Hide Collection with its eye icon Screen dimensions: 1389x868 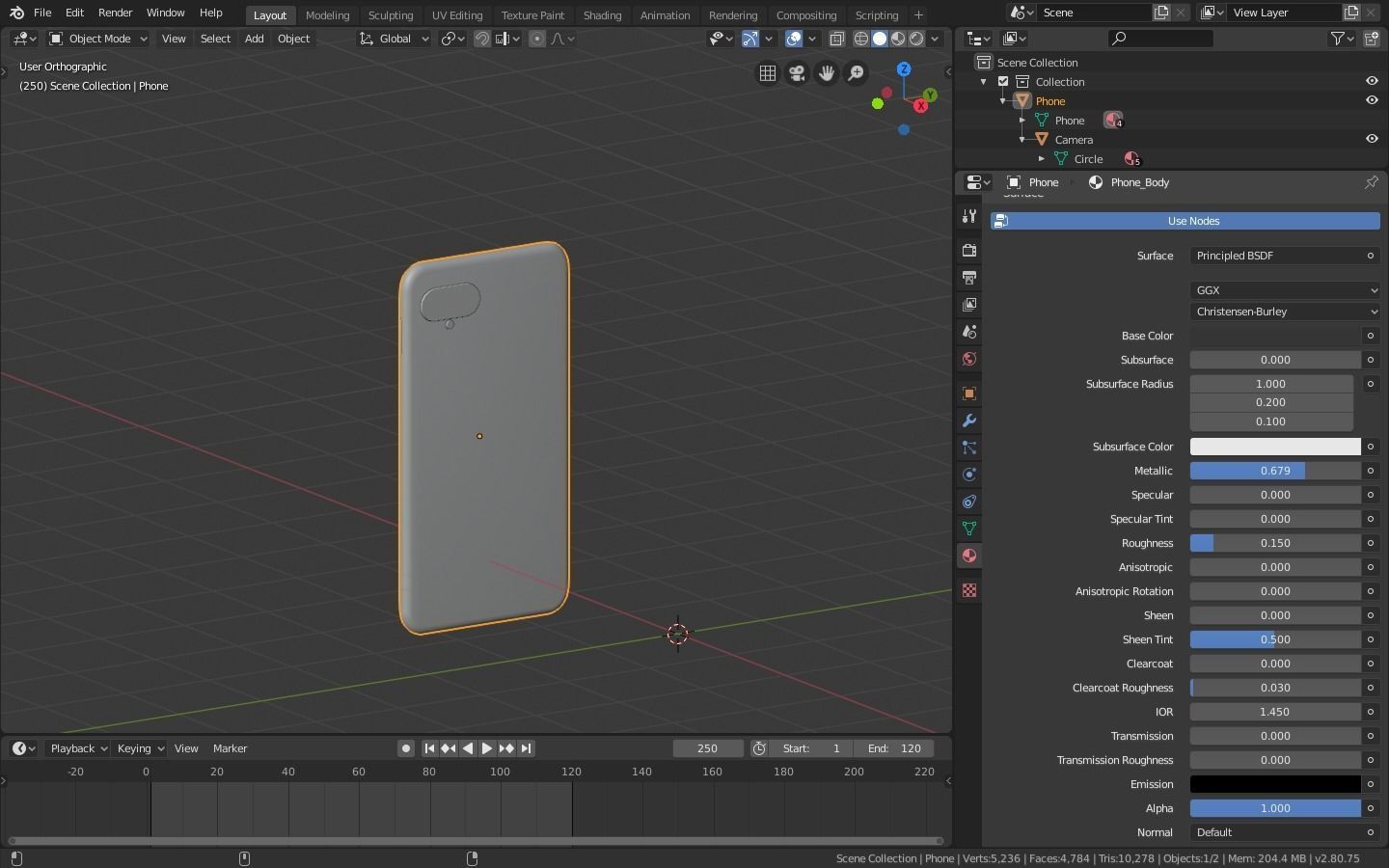[x=1372, y=82]
